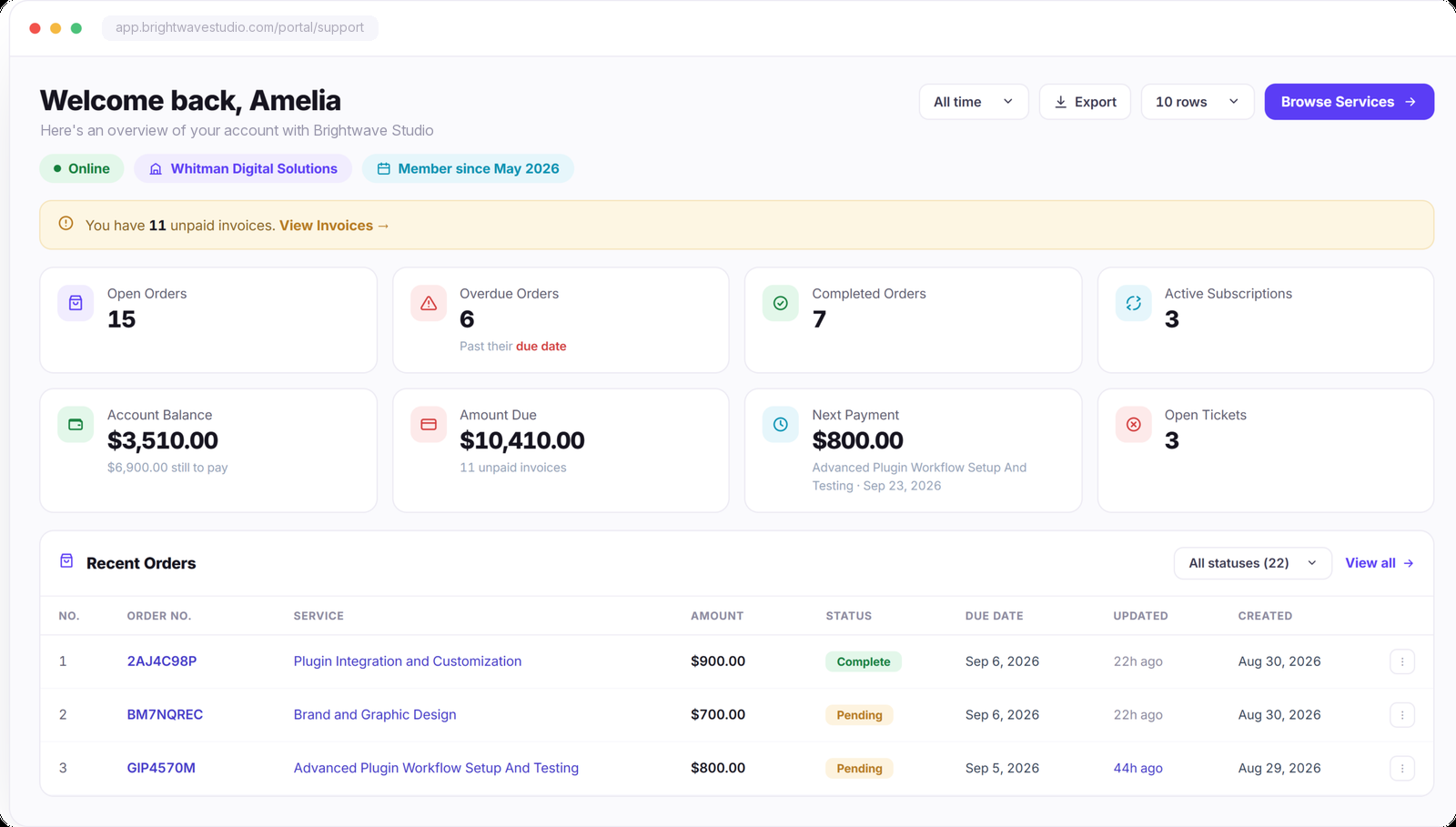This screenshot has height=827, width=1456.
Task: Click the Next Payment clock icon
Action: click(781, 425)
